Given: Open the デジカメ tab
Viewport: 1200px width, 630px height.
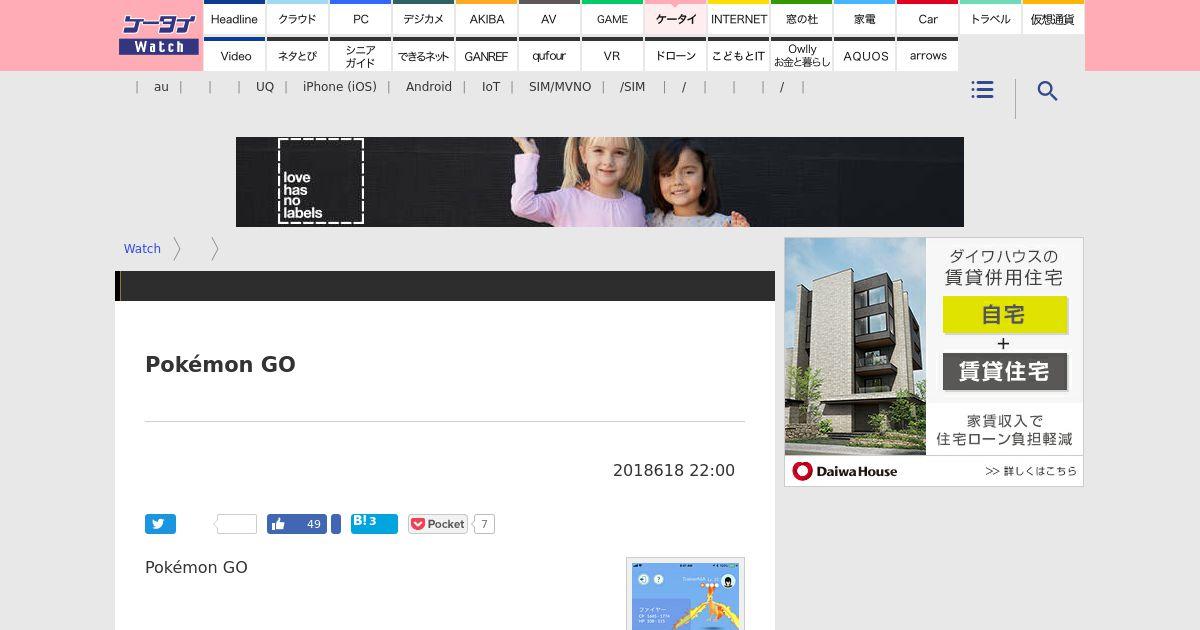Looking at the screenshot, I should (423, 18).
